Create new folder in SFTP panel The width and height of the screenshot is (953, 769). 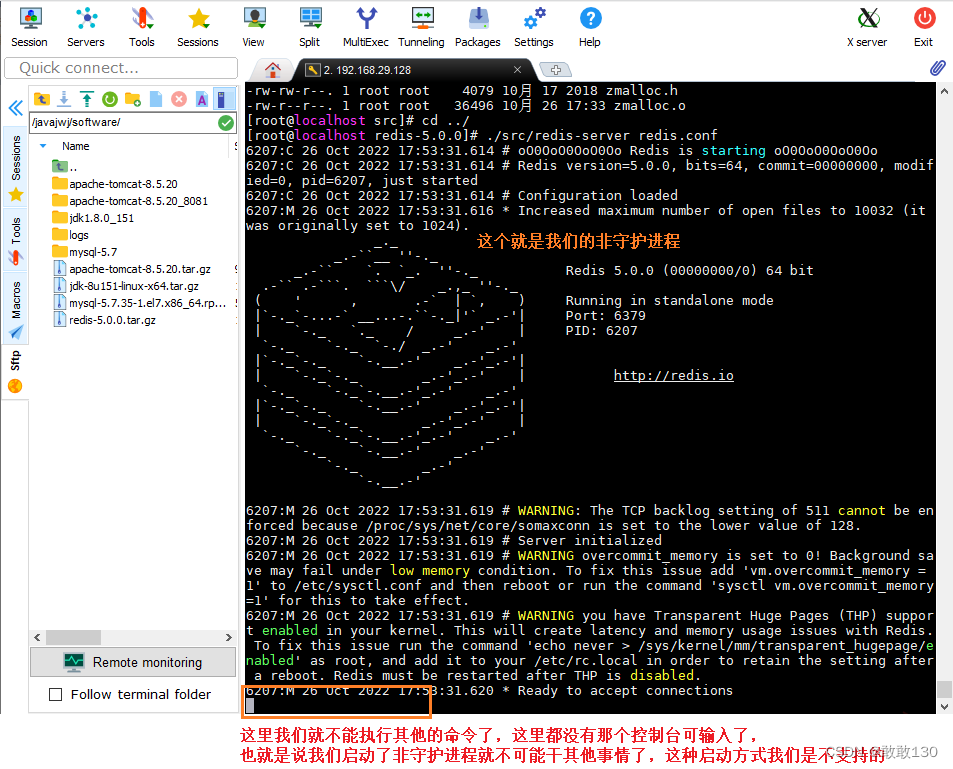[x=132, y=98]
